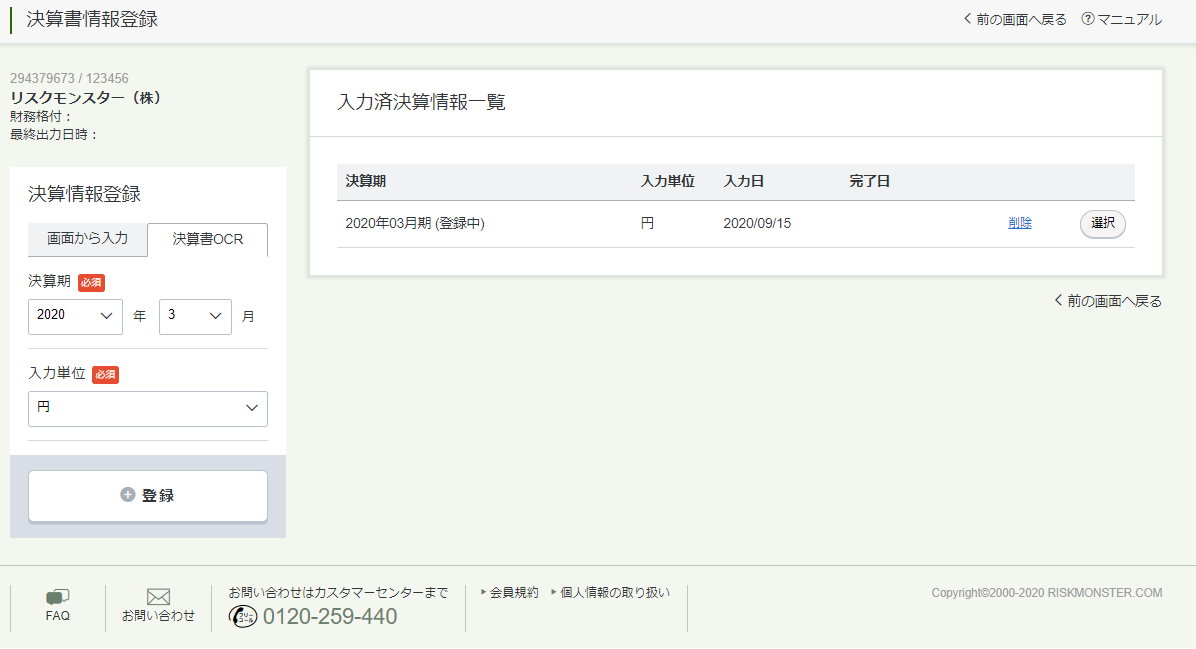Click the FAQ speech bubble icon
The image size is (1196, 649).
(x=58, y=597)
